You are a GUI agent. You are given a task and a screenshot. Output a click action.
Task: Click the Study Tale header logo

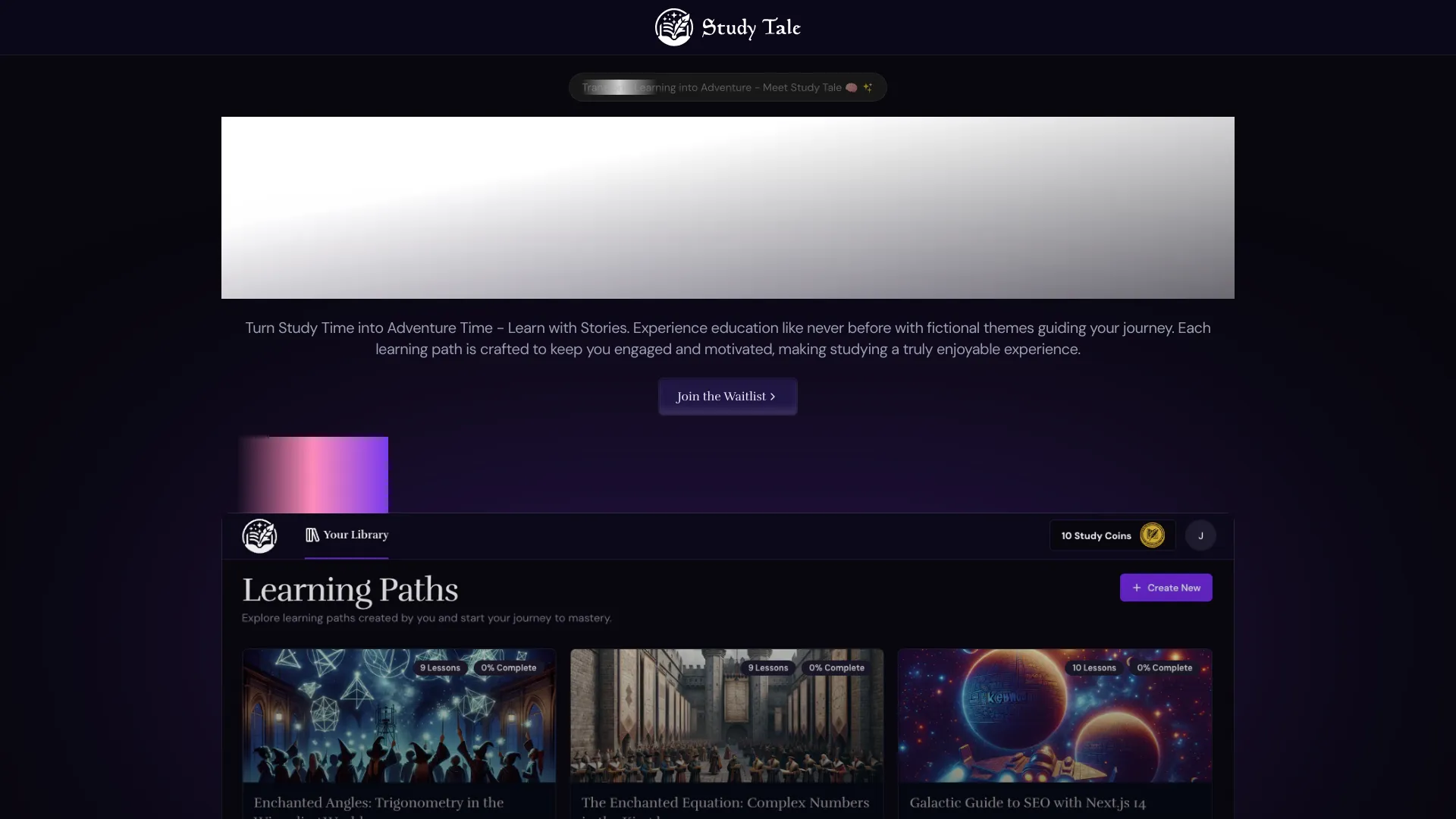tap(673, 27)
